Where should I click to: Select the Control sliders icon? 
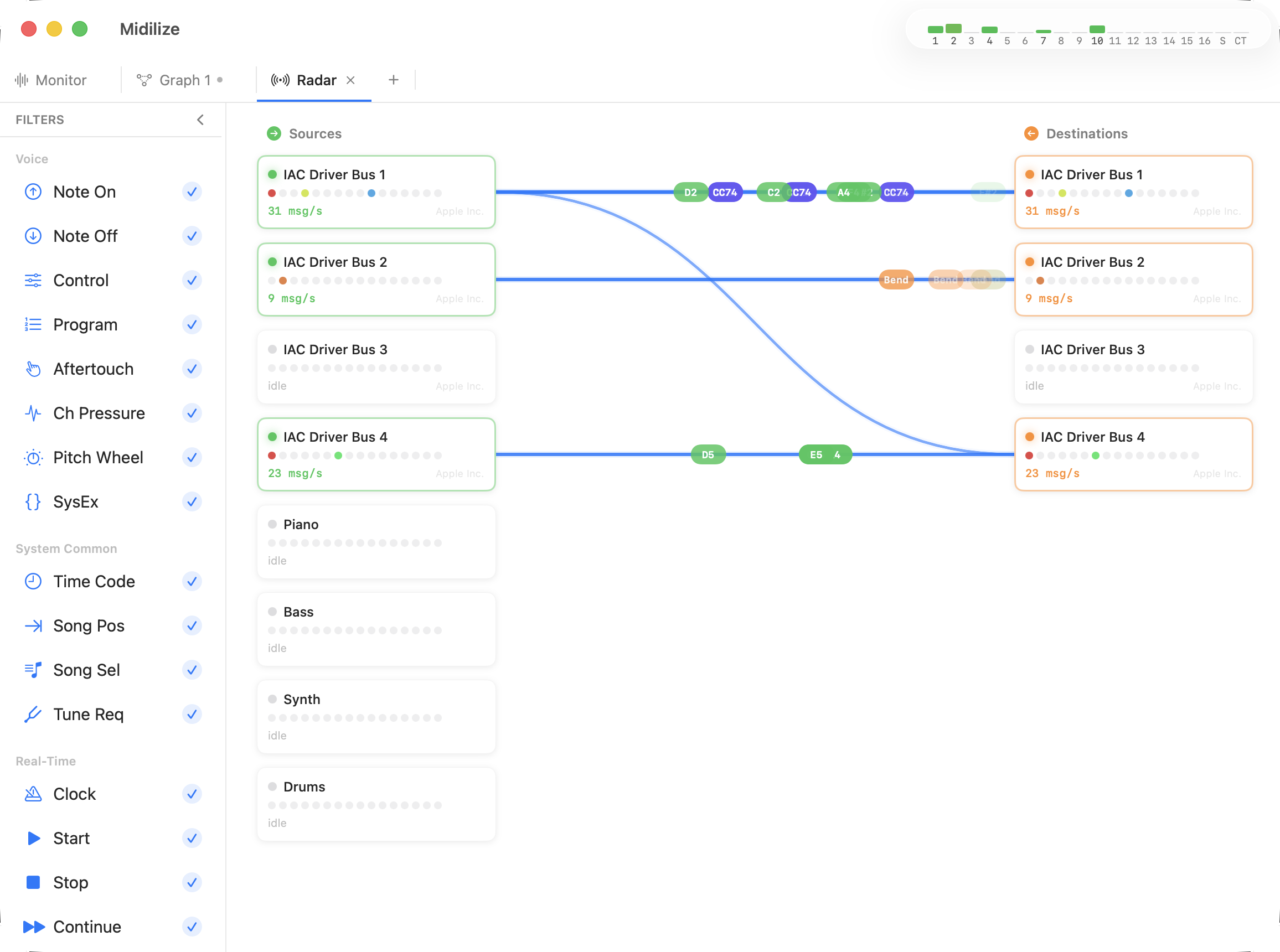[x=33, y=280]
